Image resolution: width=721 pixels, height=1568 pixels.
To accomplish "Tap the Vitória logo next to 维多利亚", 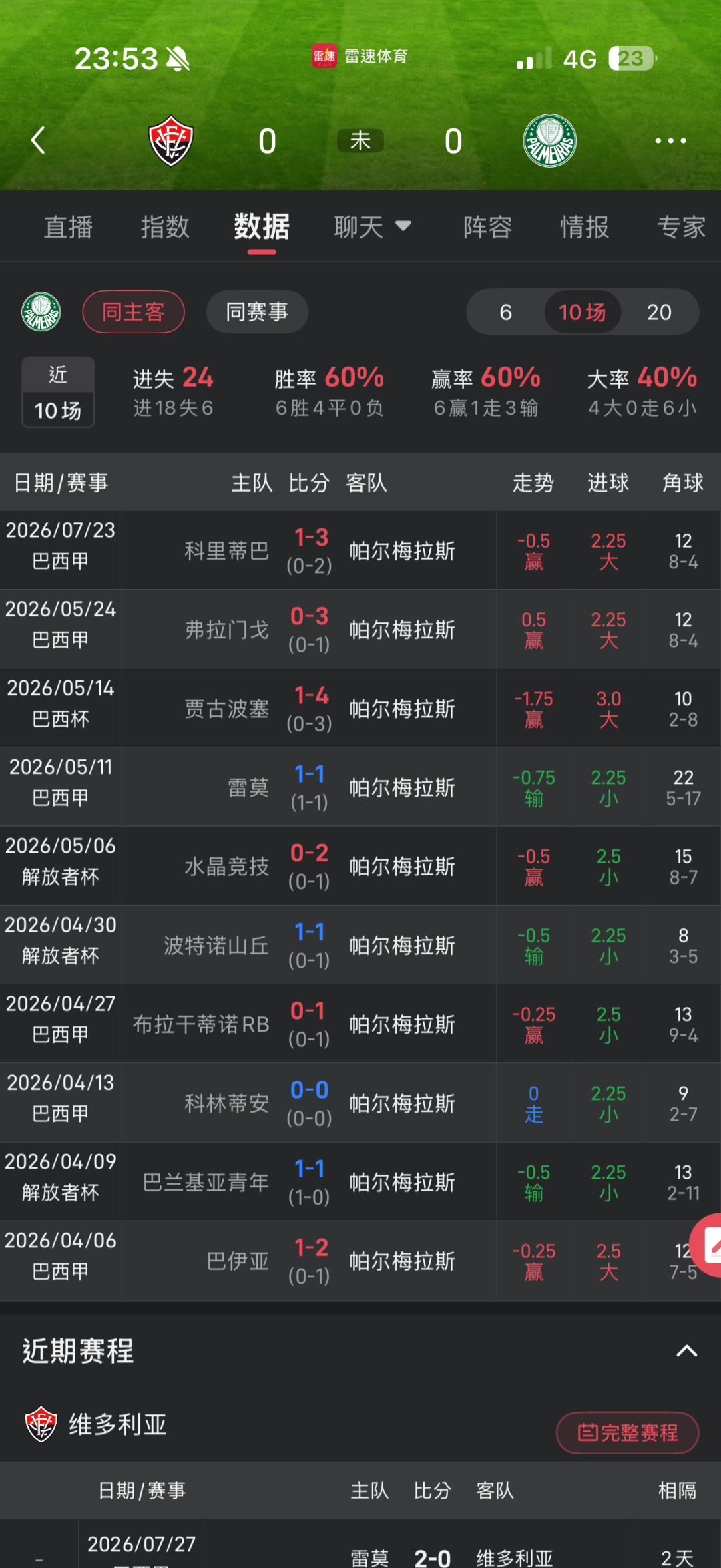I will pyautogui.click(x=41, y=1424).
